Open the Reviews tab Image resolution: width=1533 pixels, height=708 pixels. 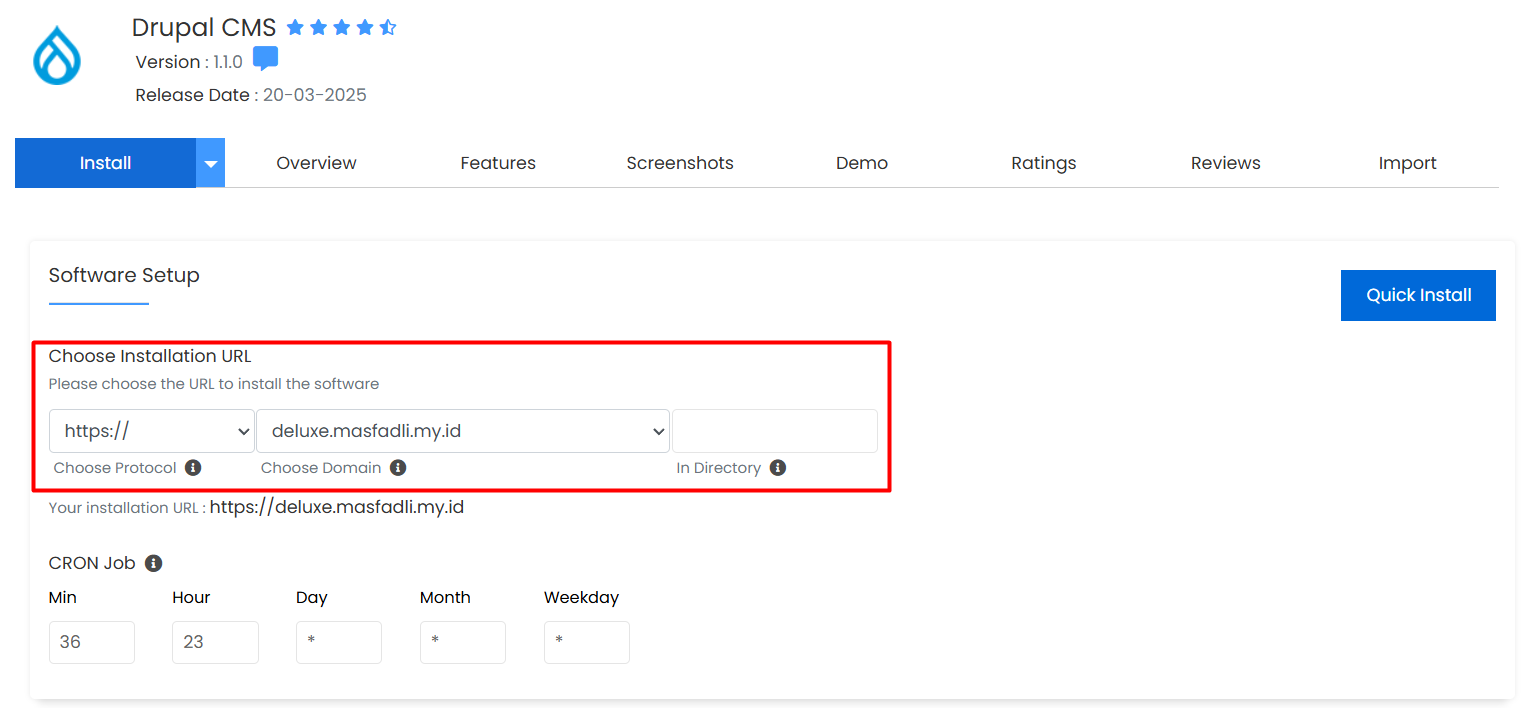pyautogui.click(x=1226, y=163)
